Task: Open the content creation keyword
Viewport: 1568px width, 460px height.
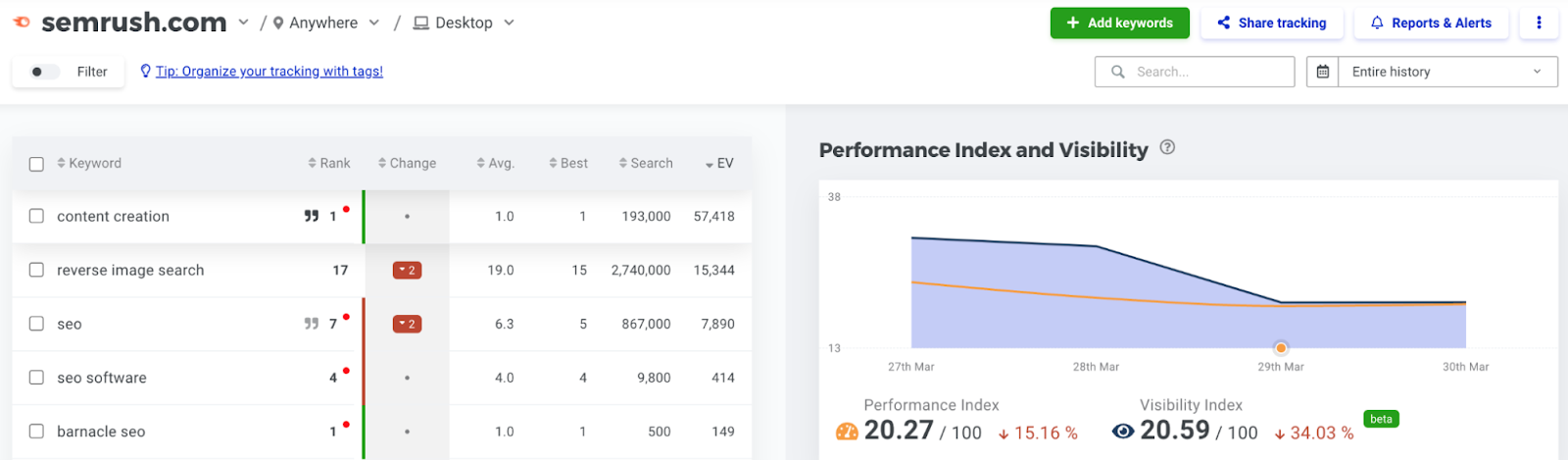Action: coord(113,216)
